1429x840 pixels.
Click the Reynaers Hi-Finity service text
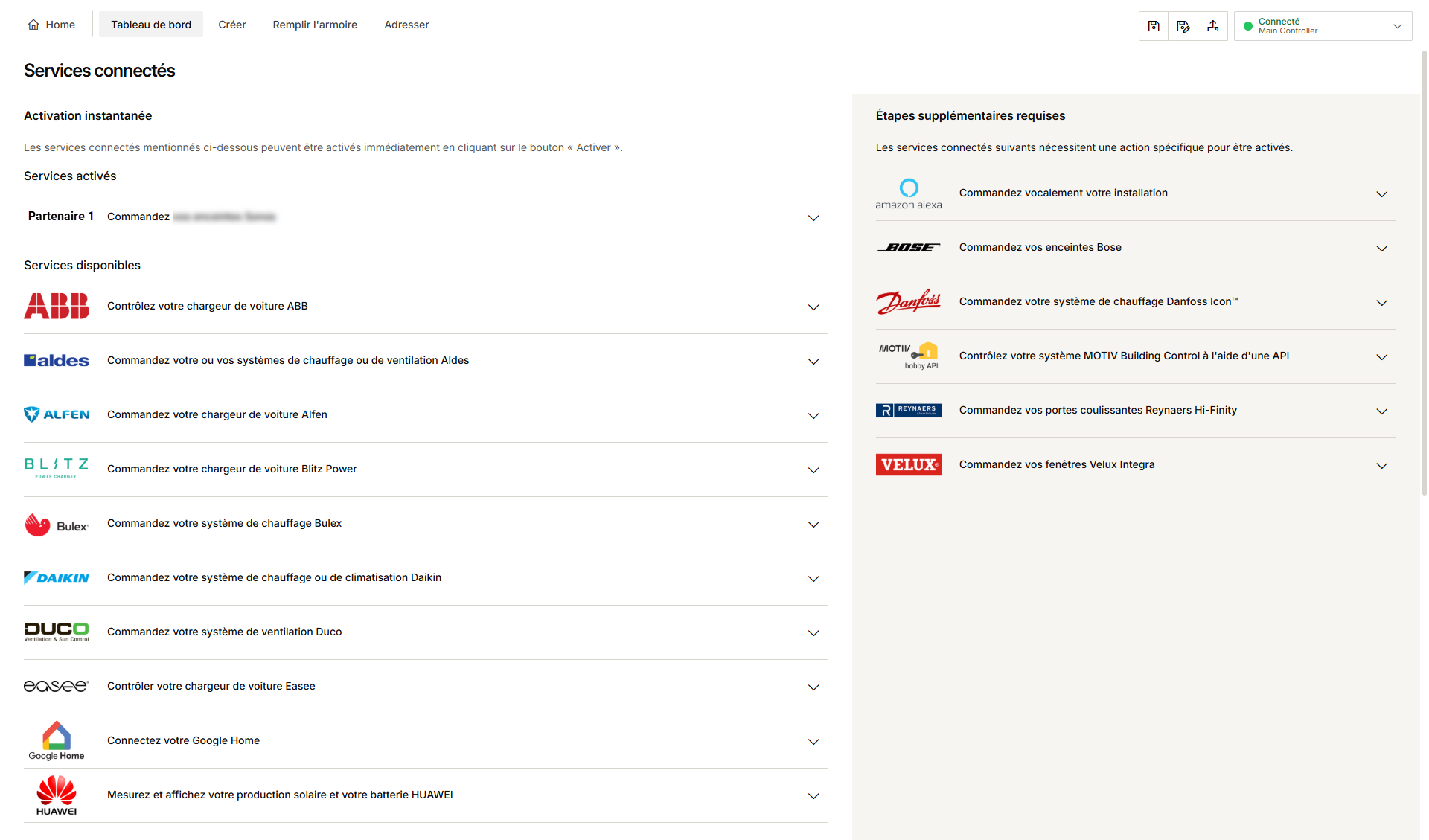pos(1098,410)
